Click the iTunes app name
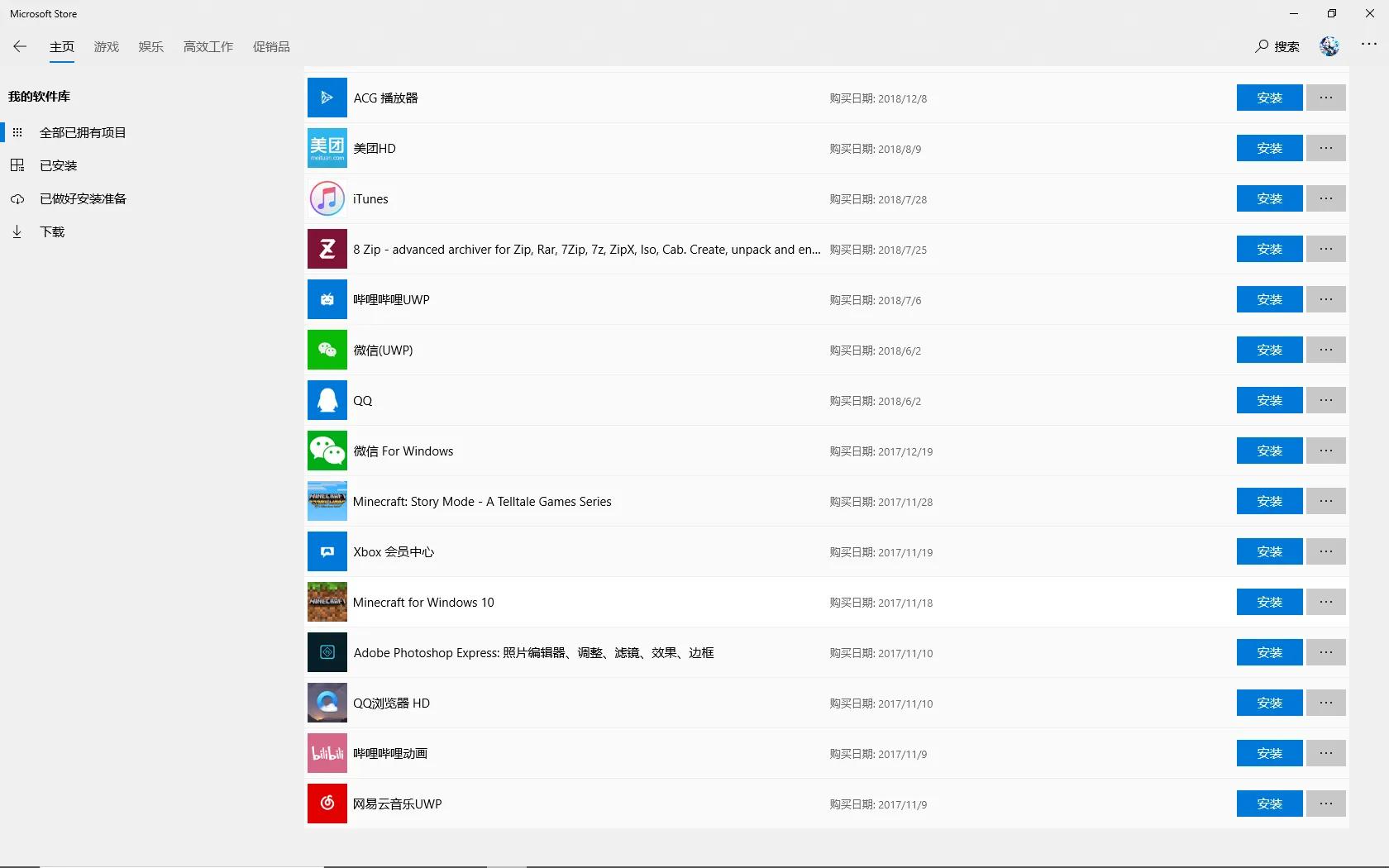Viewport: 1389px width, 868px height. coord(370,199)
